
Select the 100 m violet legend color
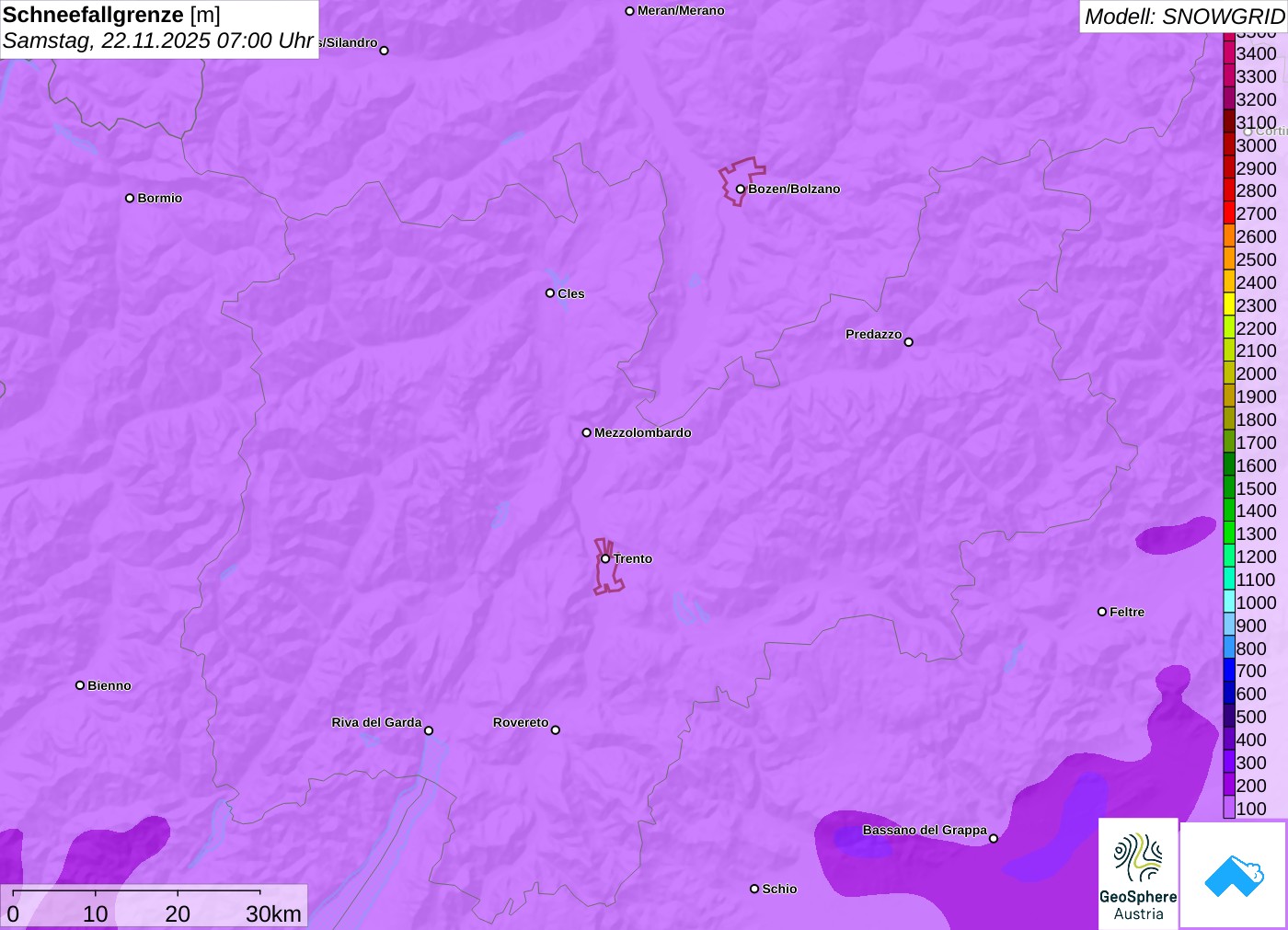(x=1229, y=808)
